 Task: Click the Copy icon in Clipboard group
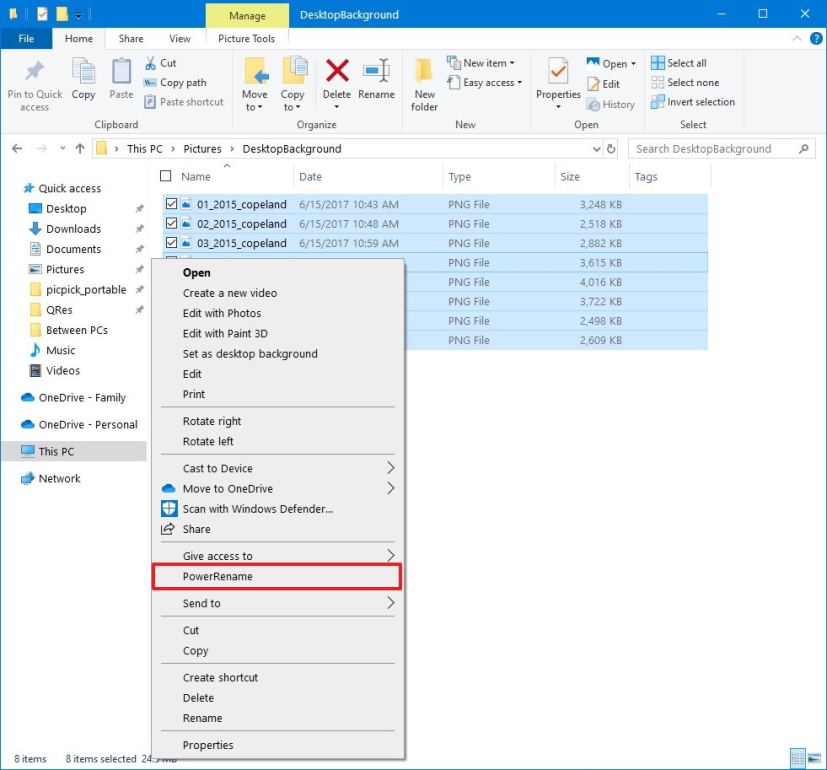coord(83,71)
